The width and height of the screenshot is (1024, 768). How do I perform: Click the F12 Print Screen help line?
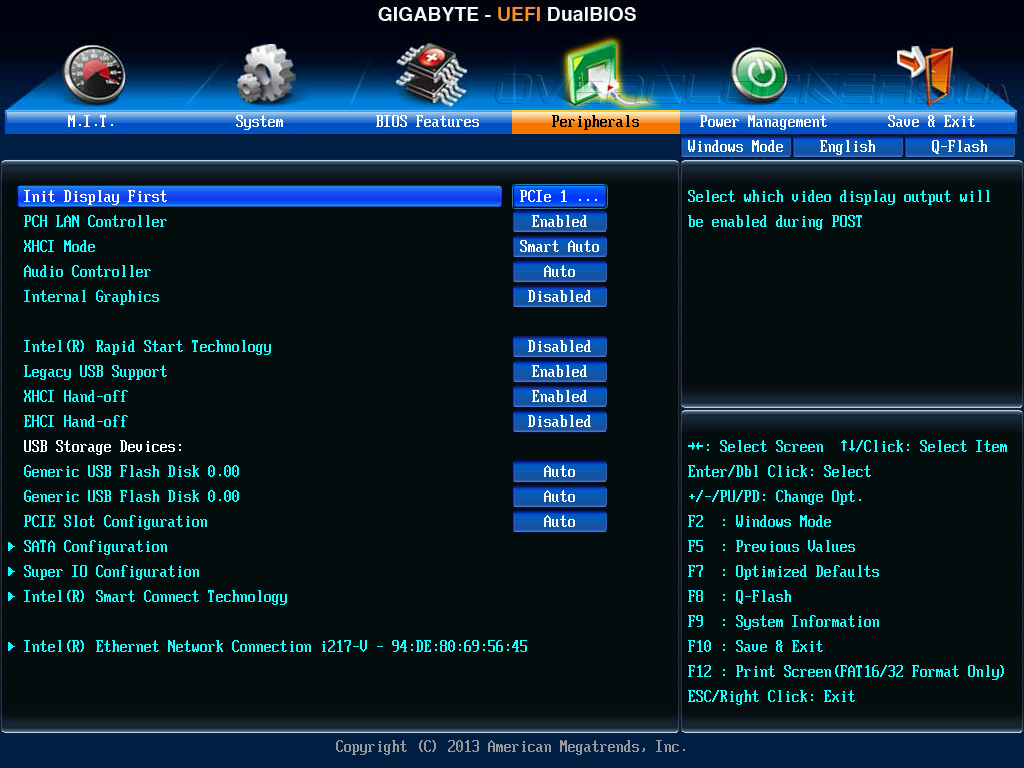(x=846, y=671)
